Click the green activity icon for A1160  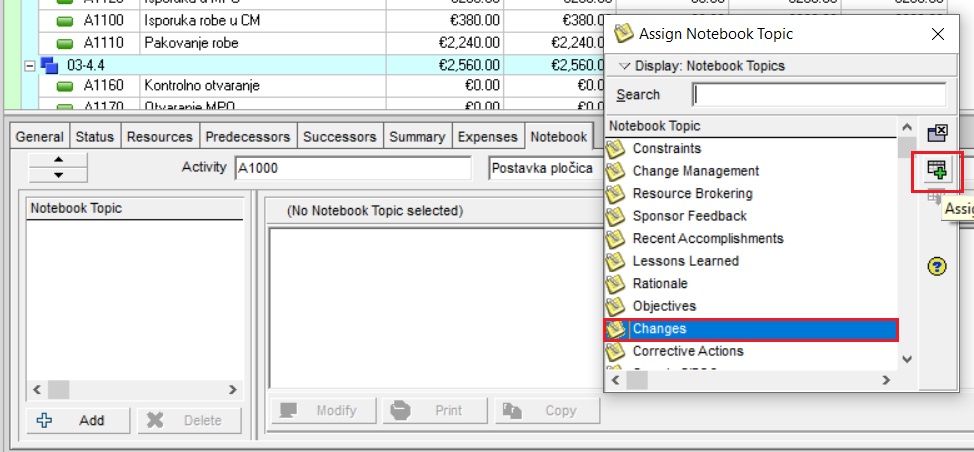tap(66, 86)
